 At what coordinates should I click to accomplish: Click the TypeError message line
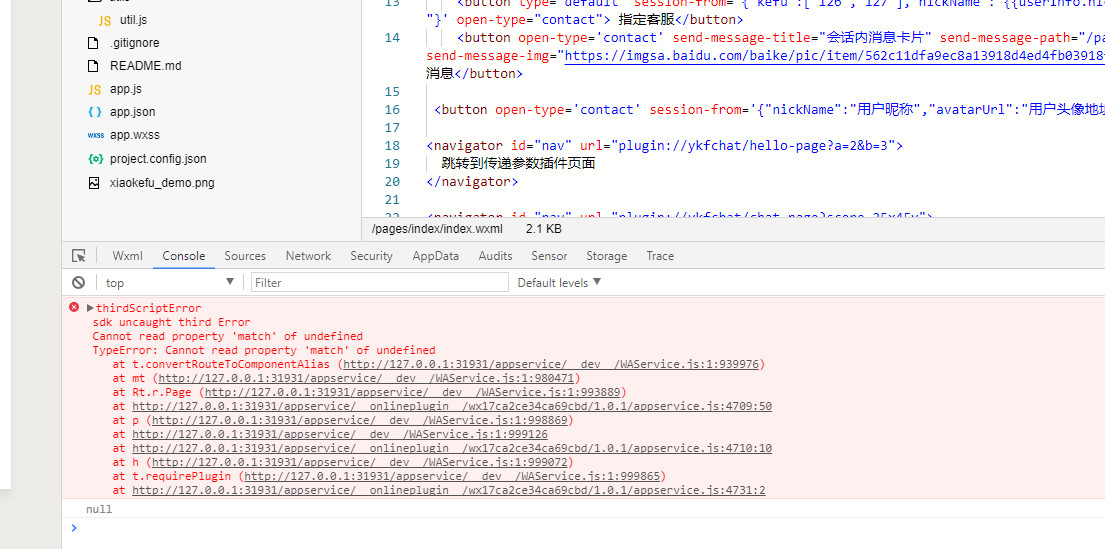(264, 350)
